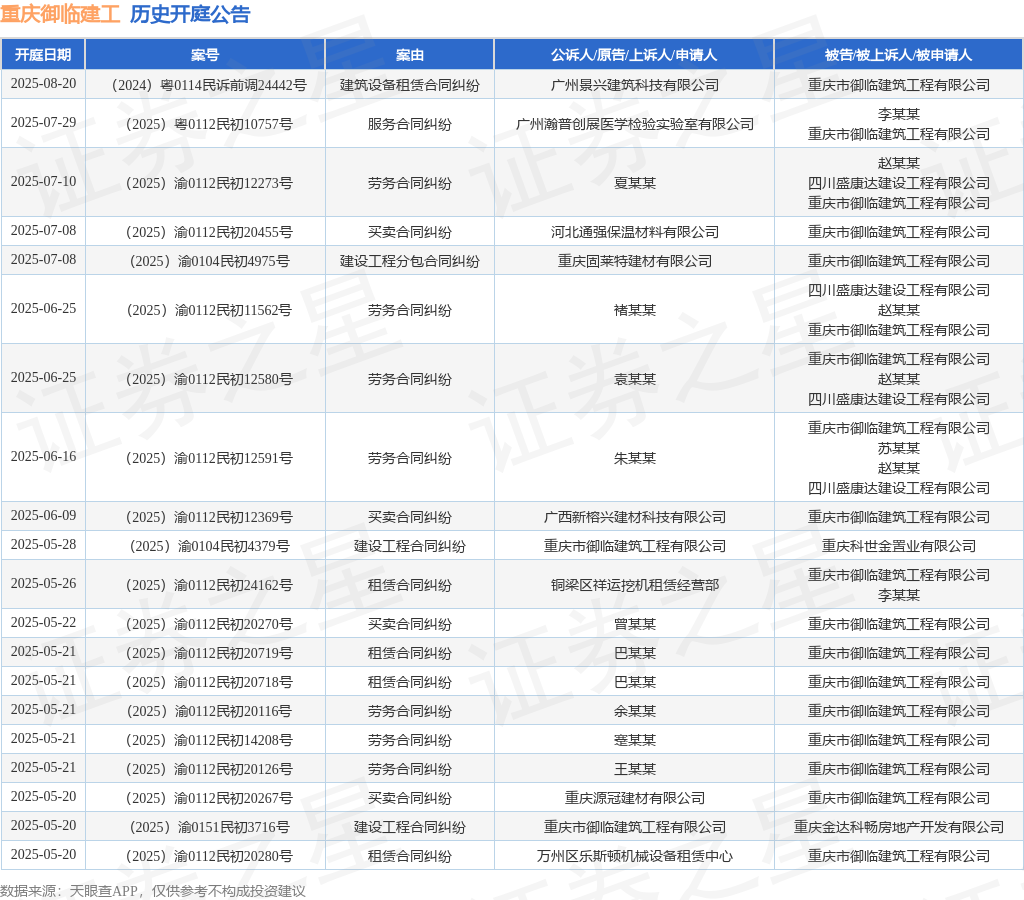Click the date 2025-07-10
Screen dimensions: 1024x900
point(43,182)
